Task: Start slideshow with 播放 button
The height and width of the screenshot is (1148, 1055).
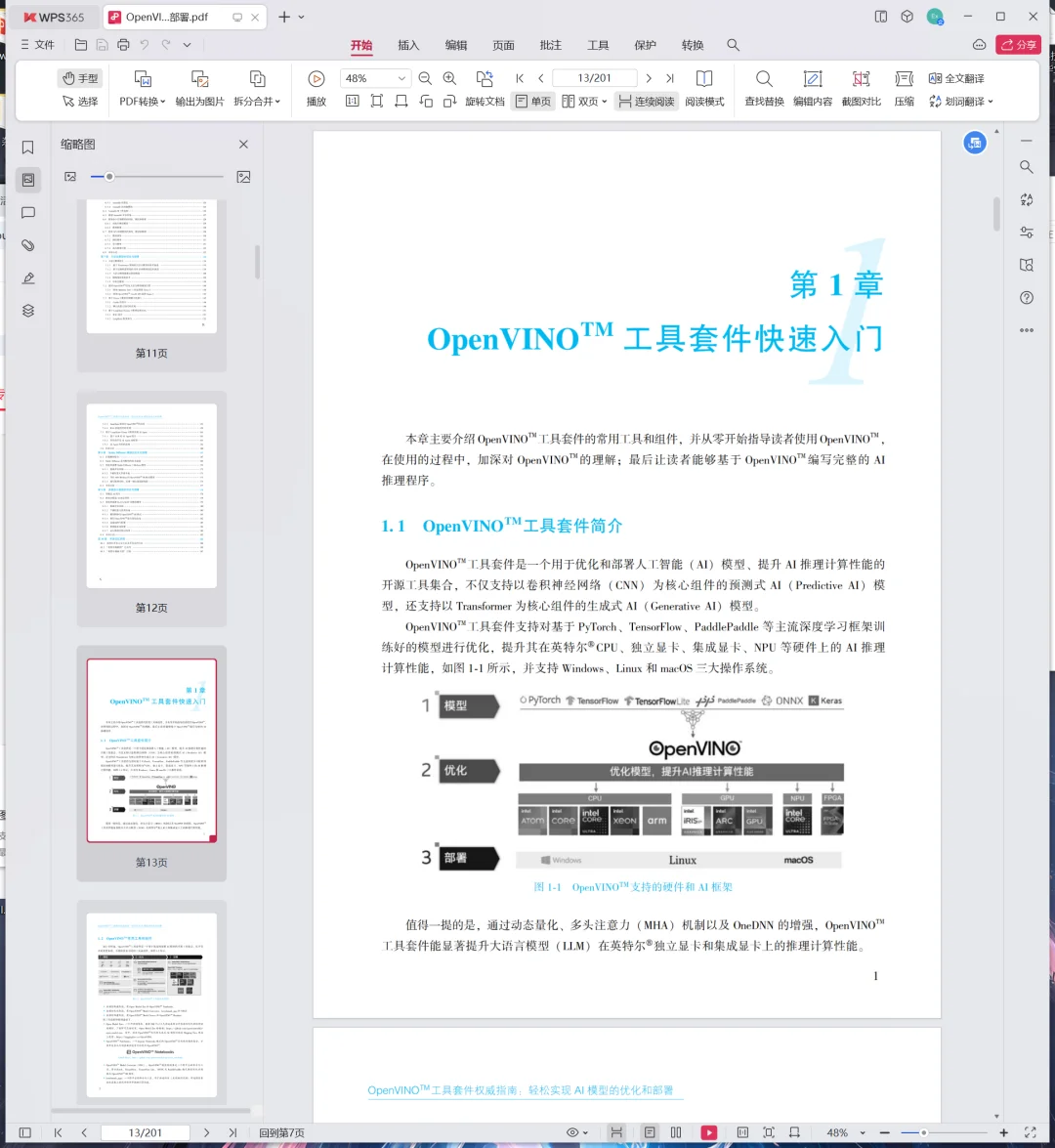Action: tap(316, 89)
